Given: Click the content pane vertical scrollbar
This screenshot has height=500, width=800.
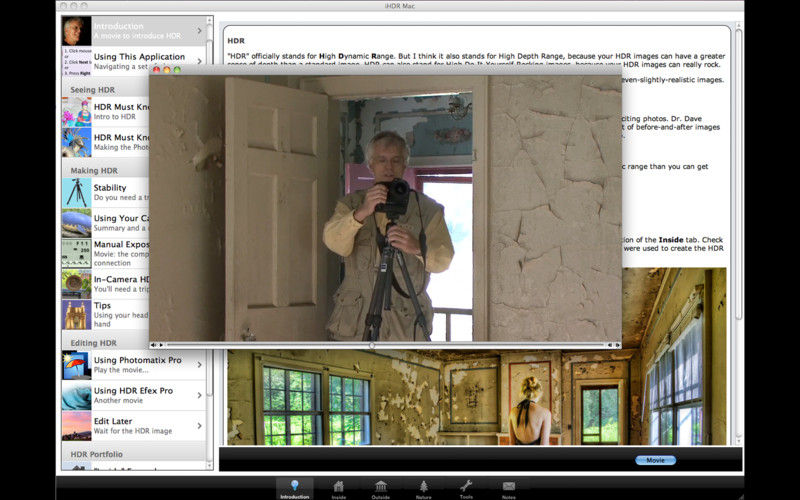Looking at the screenshot, I should point(738,173).
